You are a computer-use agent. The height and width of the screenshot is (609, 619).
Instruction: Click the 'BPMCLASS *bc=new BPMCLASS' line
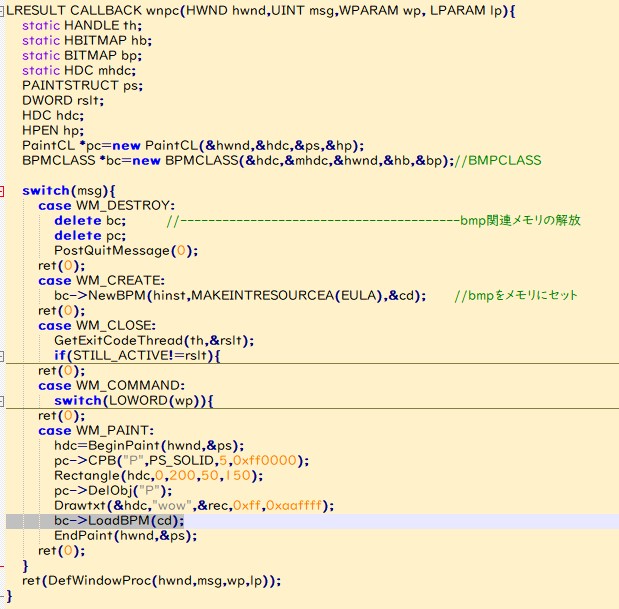(238, 161)
